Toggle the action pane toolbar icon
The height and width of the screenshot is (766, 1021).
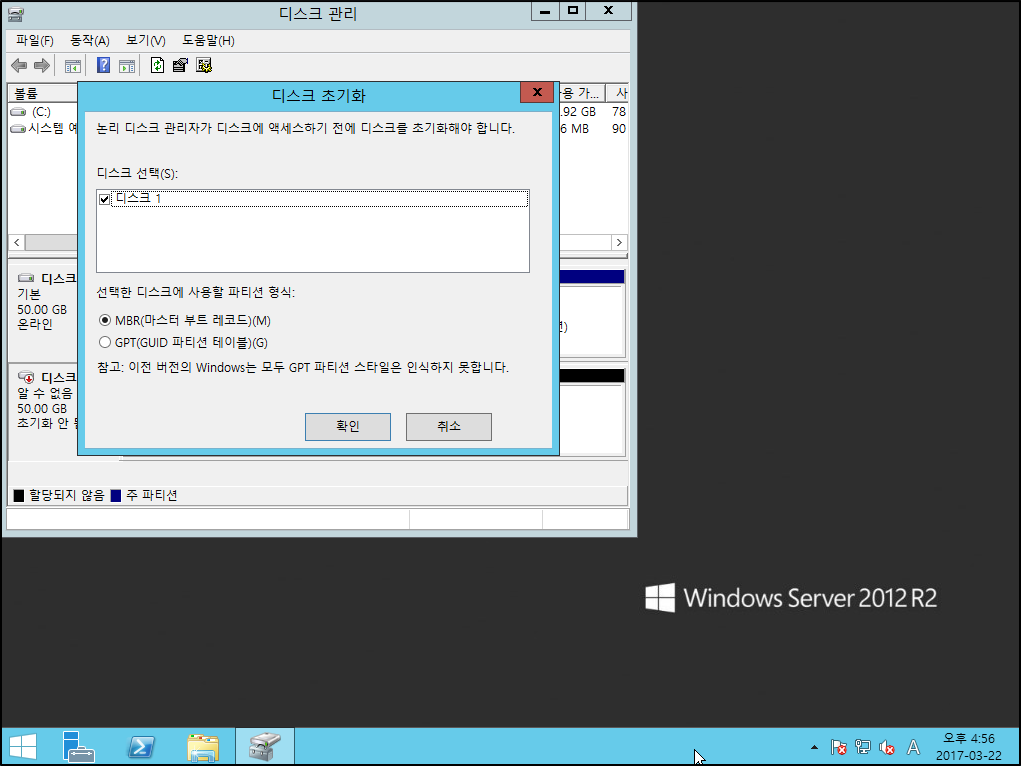pyautogui.click(x=127, y=66)
